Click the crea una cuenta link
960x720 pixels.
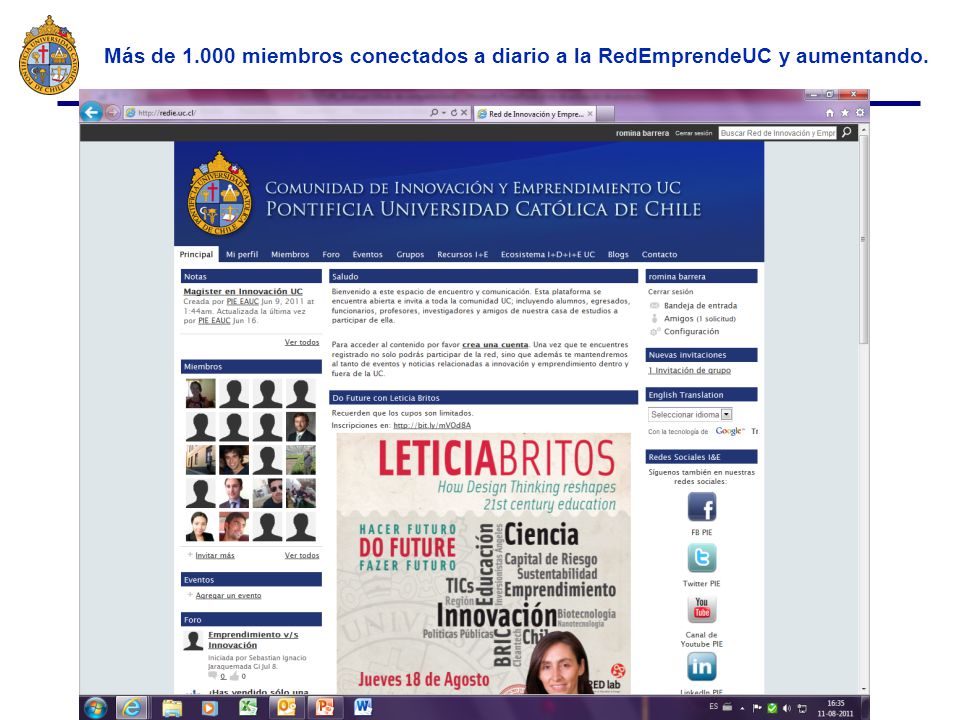coord(495,345)
